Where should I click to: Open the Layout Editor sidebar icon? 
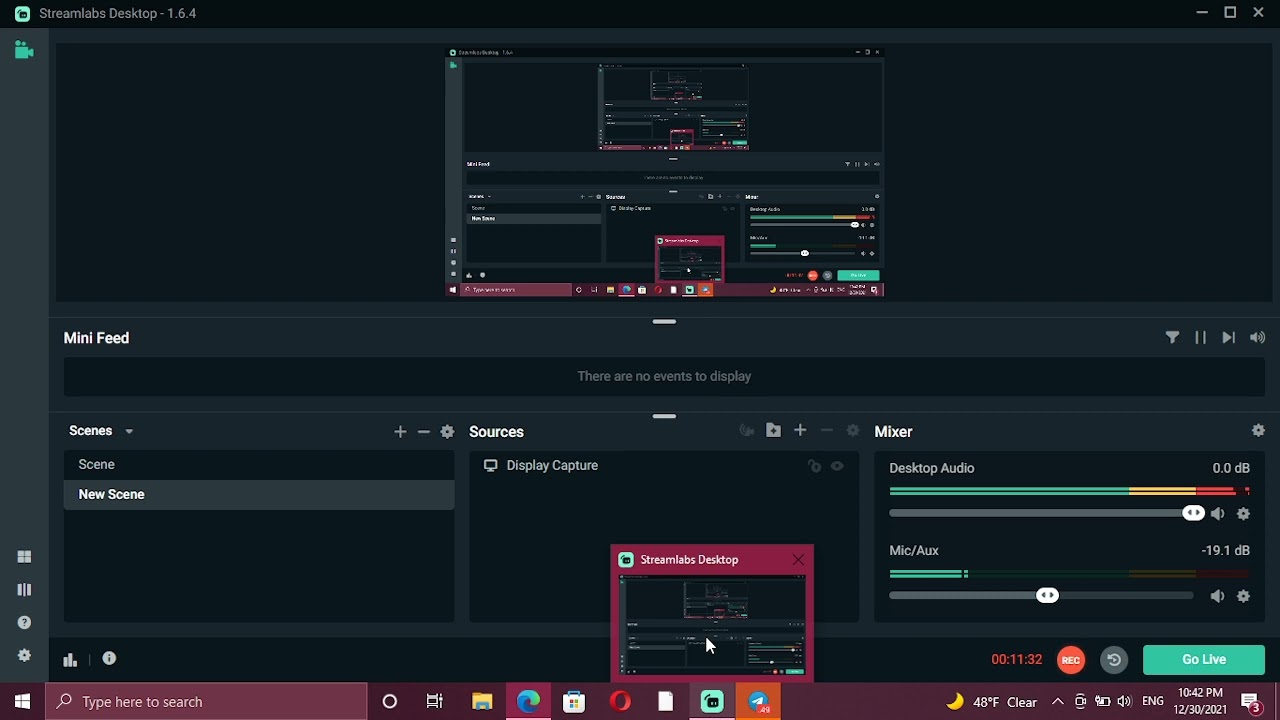point(24,557)
